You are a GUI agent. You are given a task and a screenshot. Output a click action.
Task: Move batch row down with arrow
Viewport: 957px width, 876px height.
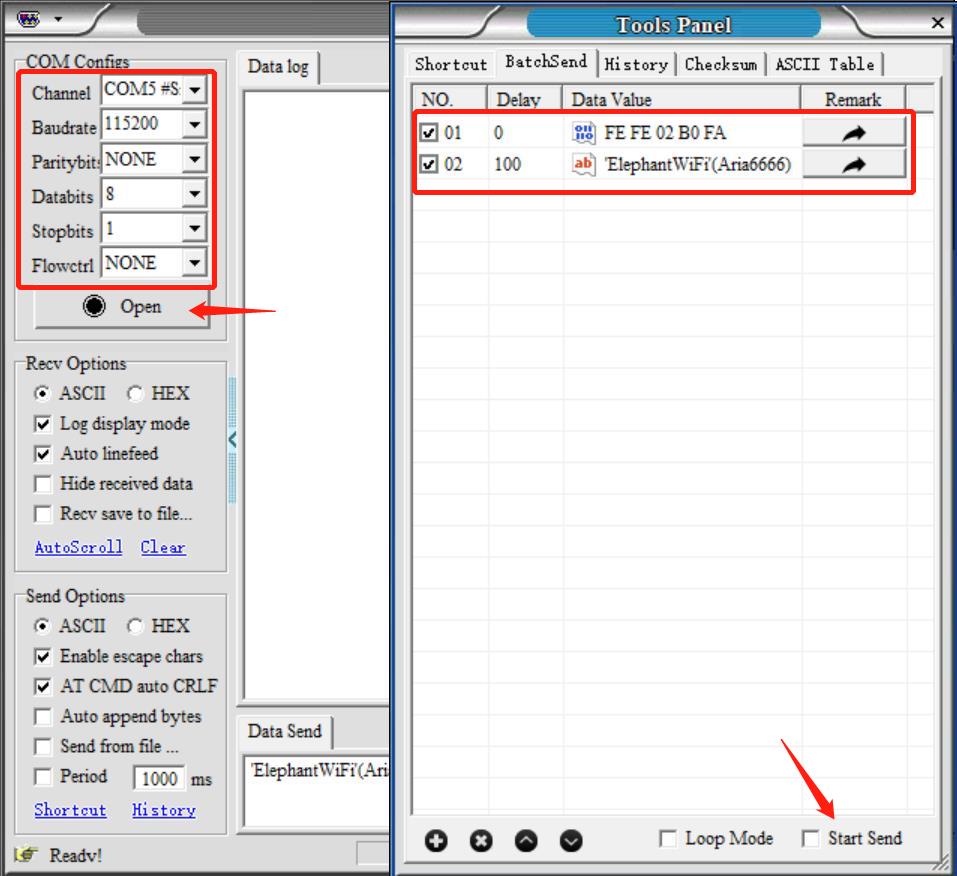pyautogui.click(x=571, y=841)
